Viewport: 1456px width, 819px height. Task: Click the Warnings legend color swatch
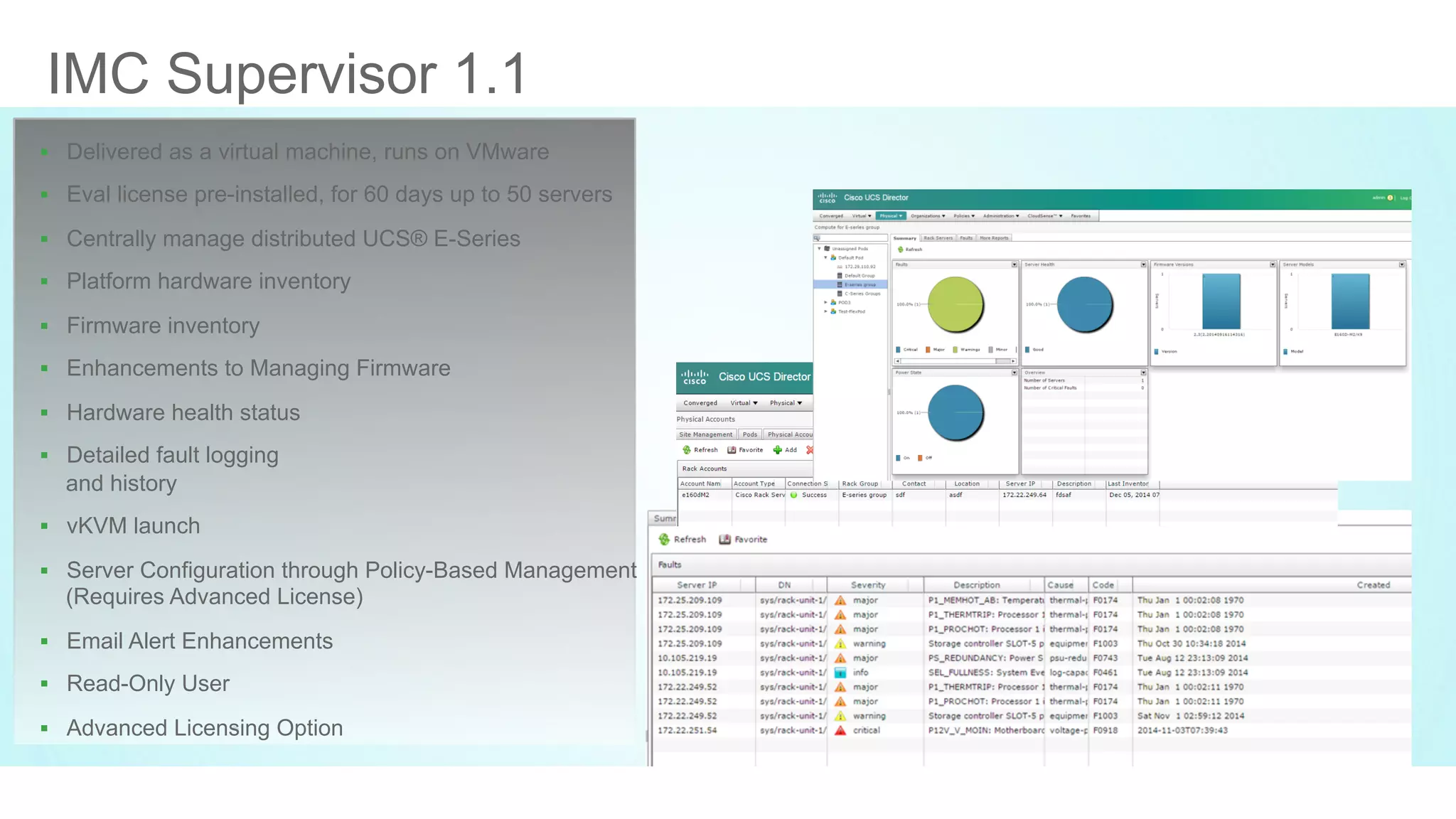click(955, 350)
